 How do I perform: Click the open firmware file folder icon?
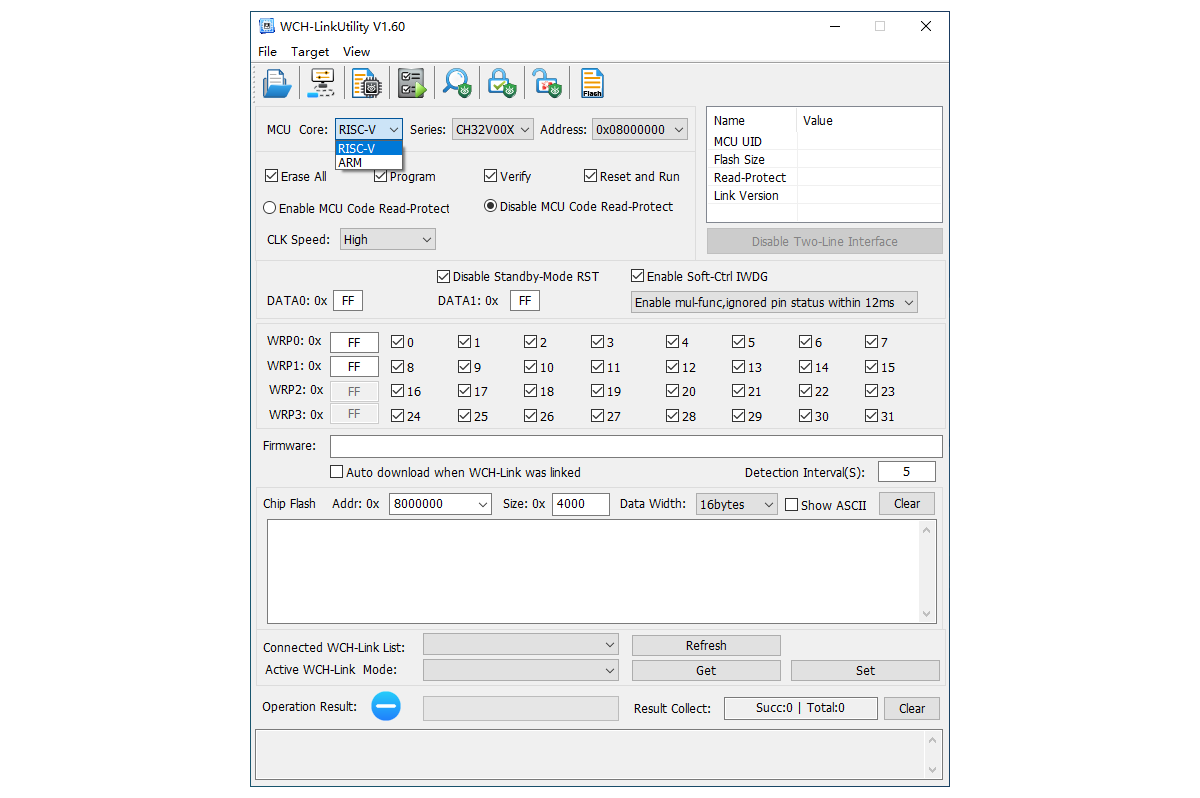(277, 83)
